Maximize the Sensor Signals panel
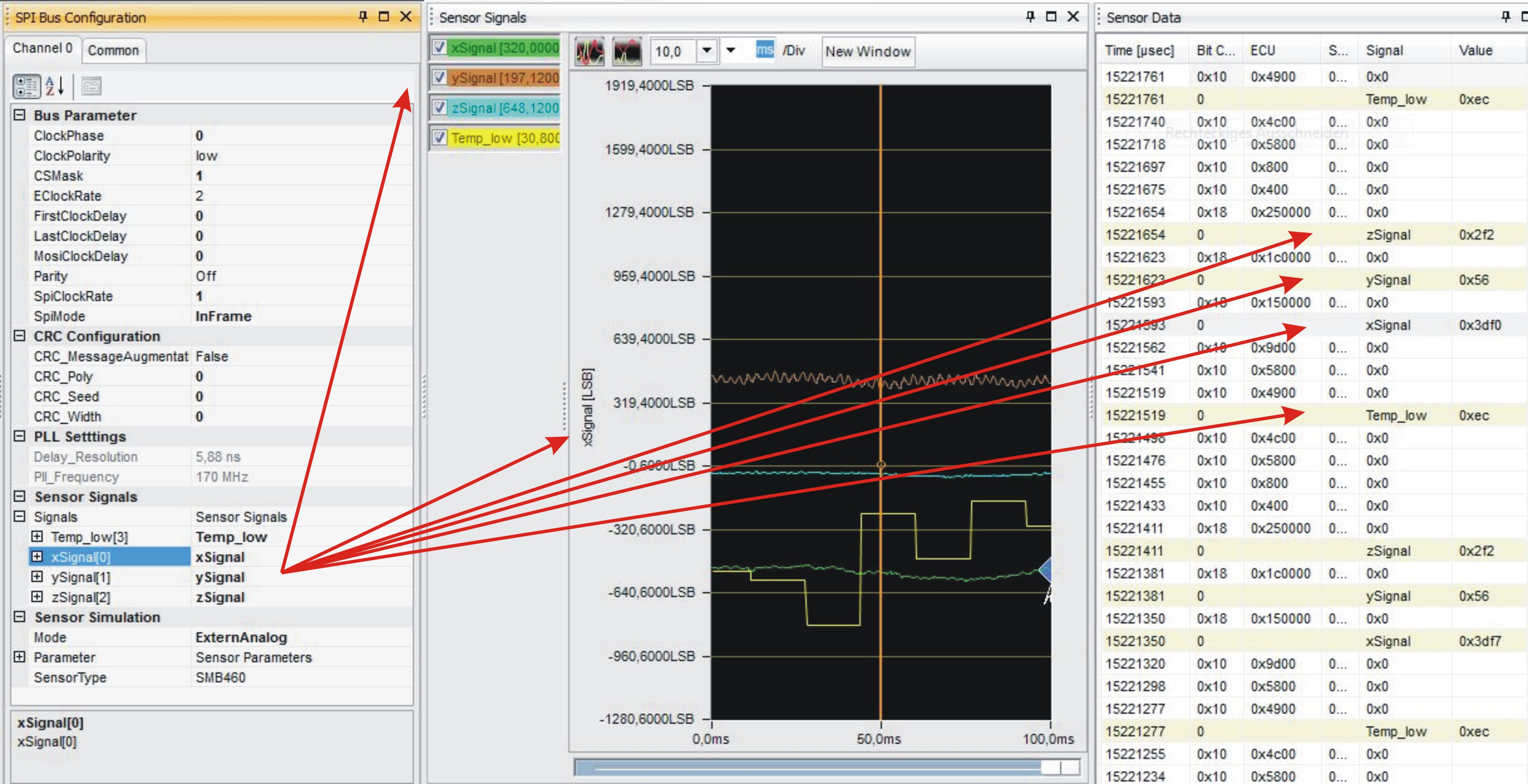Screen dimensions: 1528x784 tap(1051, 16)
